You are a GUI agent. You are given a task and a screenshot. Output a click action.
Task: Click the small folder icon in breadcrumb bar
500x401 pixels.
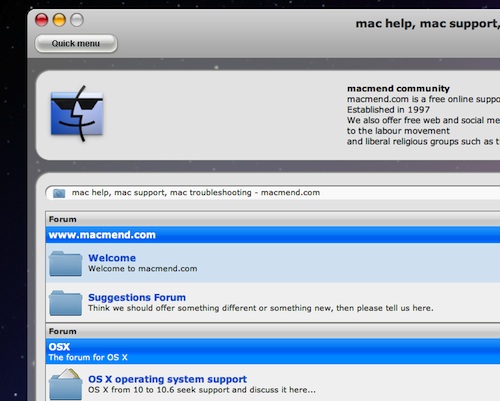[59, 193]
